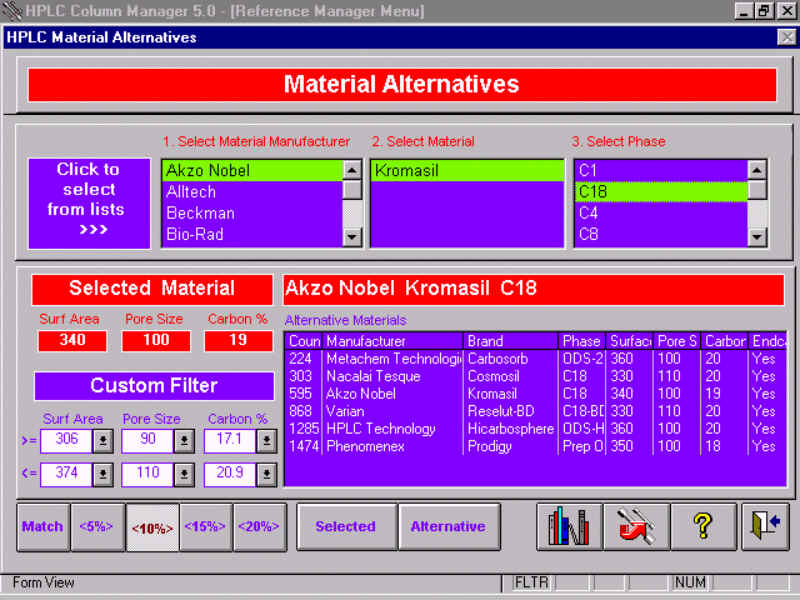Open the Carbon % minimum (>=) dropdown arrow
Screen dimensions: 800x600
[266, 441]
